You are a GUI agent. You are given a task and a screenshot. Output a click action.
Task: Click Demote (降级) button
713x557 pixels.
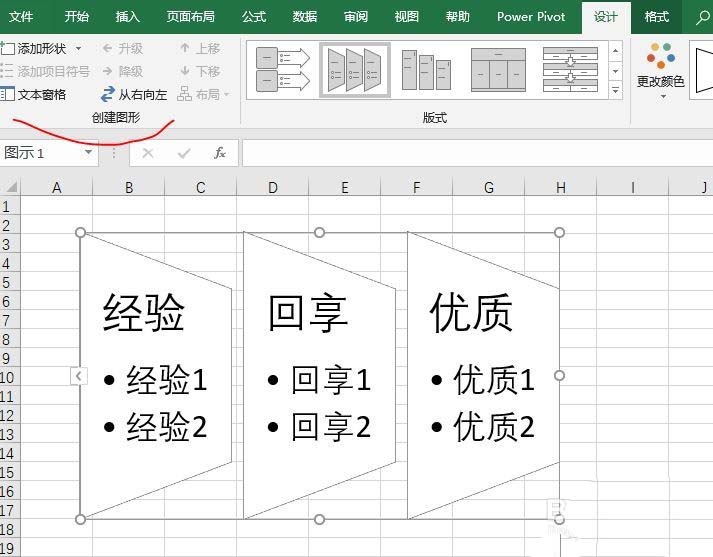pos(123,71)
